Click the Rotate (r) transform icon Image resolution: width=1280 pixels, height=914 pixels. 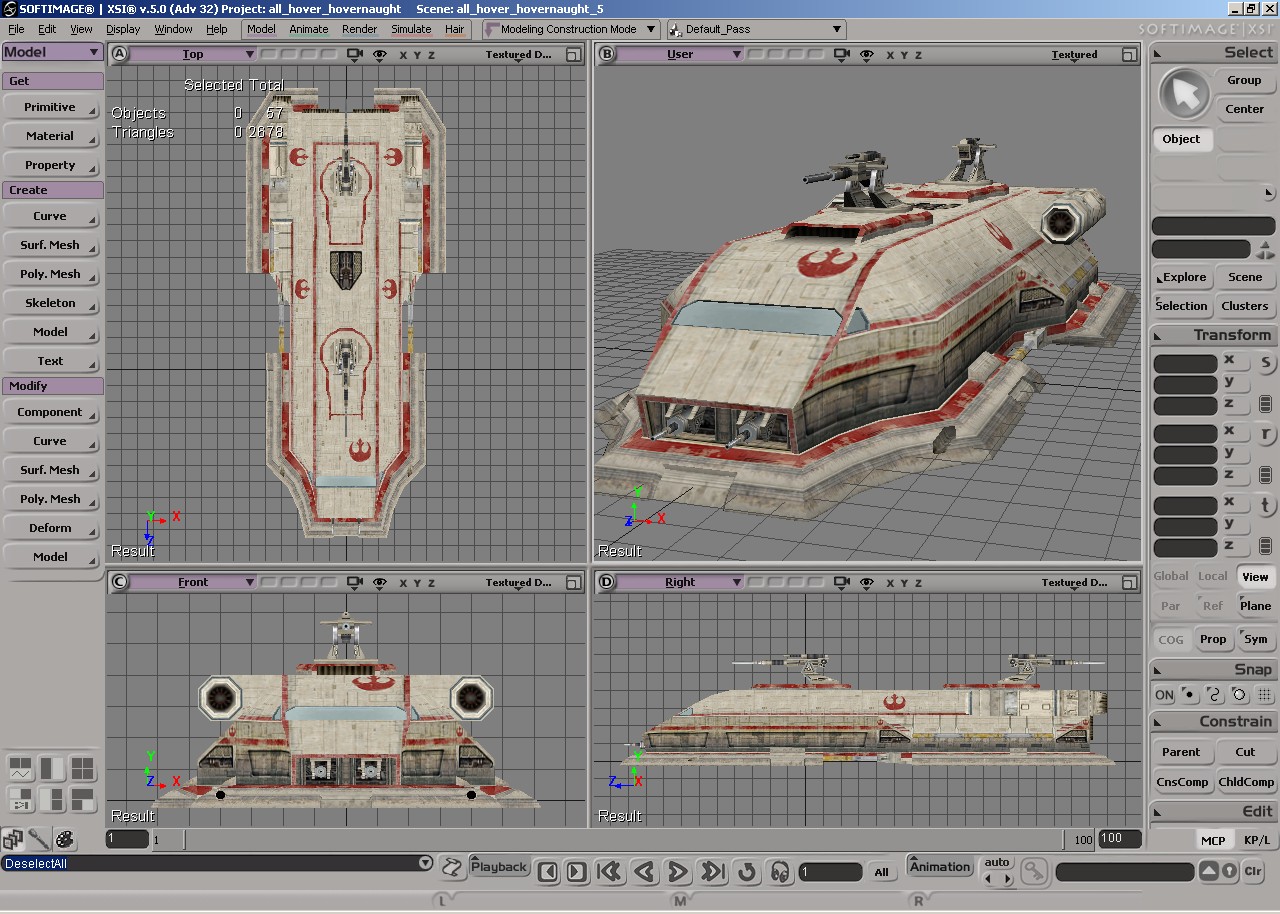click(1265, 434)
